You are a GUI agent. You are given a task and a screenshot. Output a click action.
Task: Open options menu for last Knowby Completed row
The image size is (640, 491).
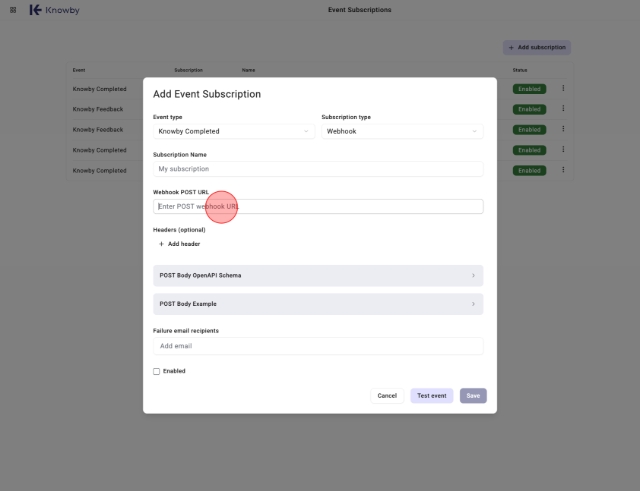click(563, 170)
